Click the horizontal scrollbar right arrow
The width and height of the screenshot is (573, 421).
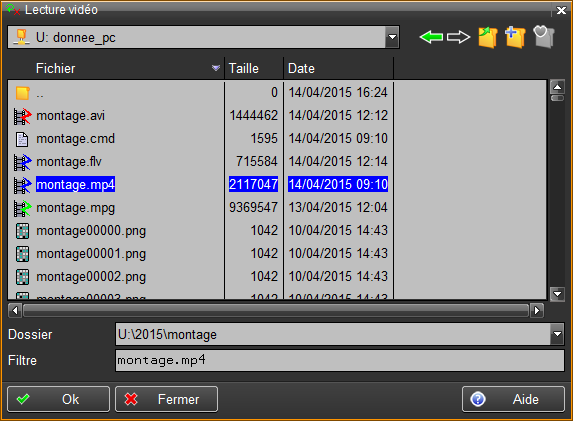point(537,311)
